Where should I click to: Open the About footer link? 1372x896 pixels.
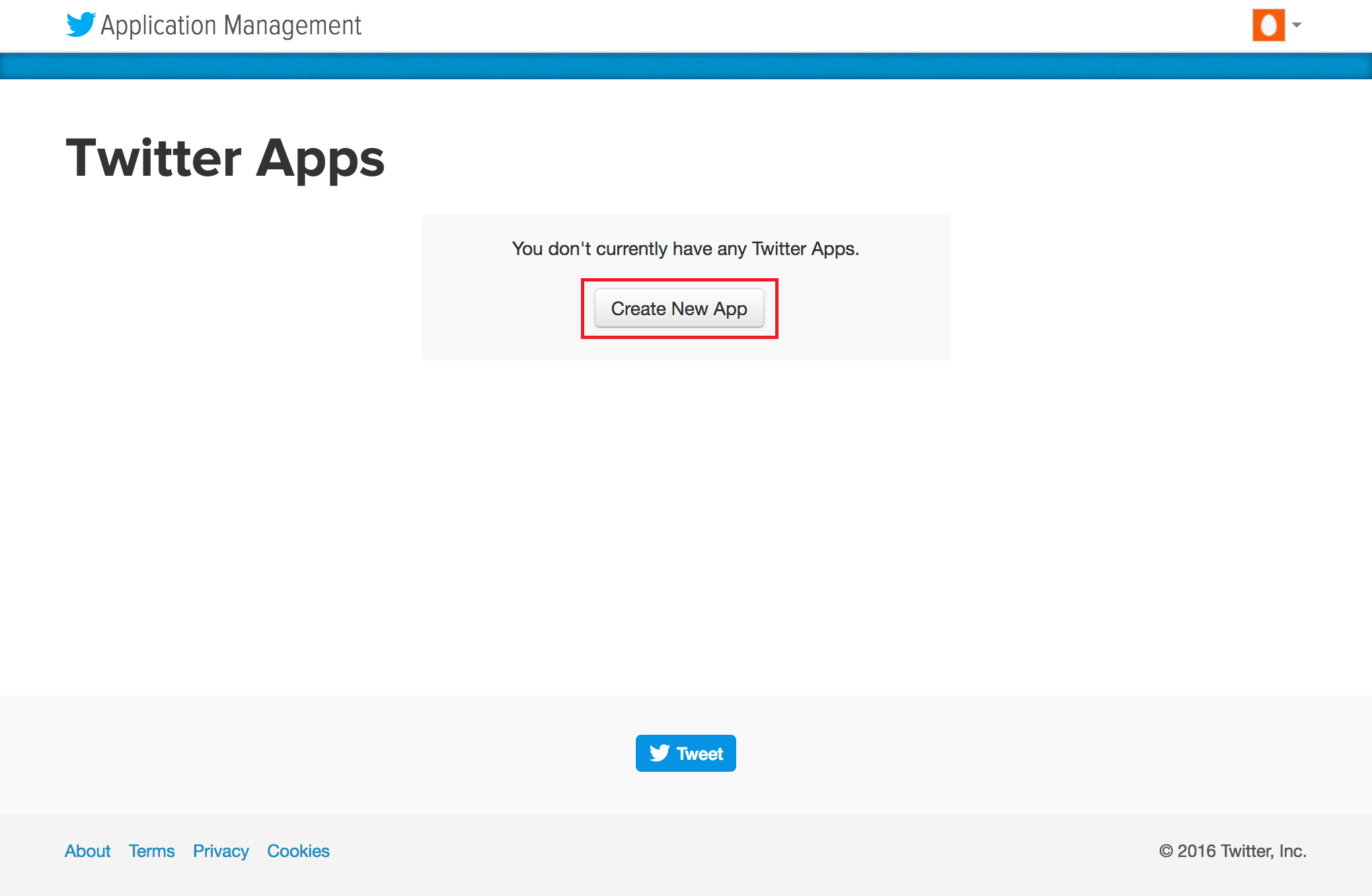pos(87,851)
